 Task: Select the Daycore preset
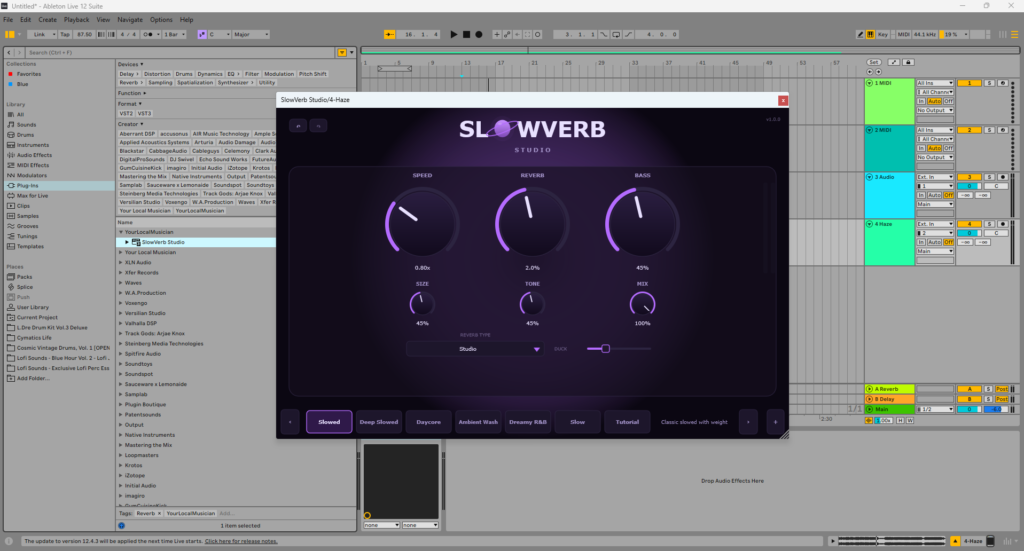pyautogui.click(x=428, y=422)
